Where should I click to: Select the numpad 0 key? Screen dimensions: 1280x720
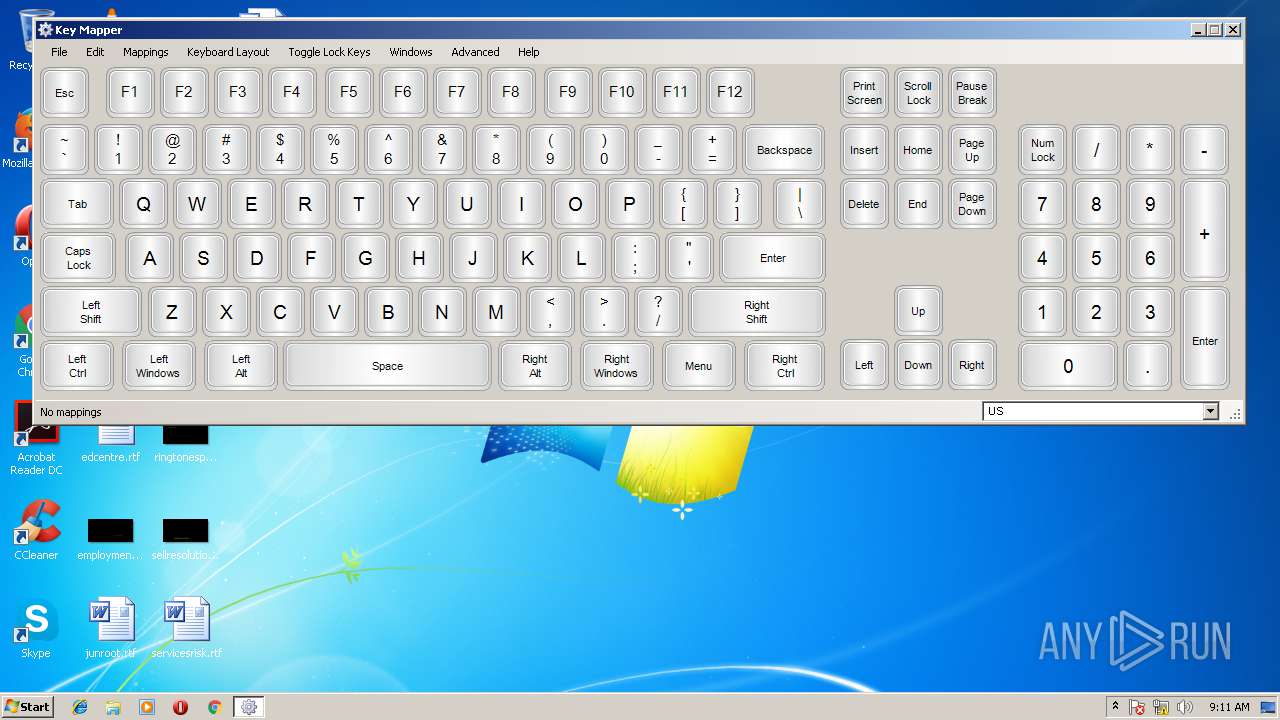(x=1068, y=366)
